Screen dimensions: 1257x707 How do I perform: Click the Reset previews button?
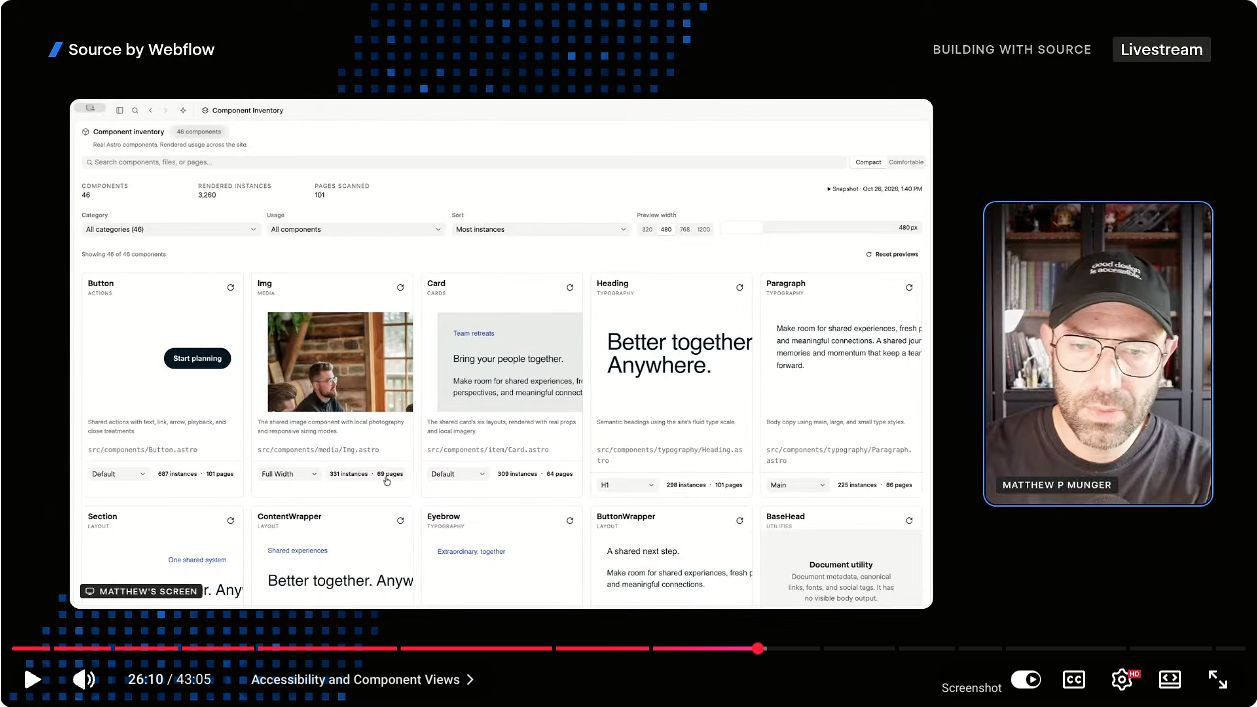(x=892, y=254)
